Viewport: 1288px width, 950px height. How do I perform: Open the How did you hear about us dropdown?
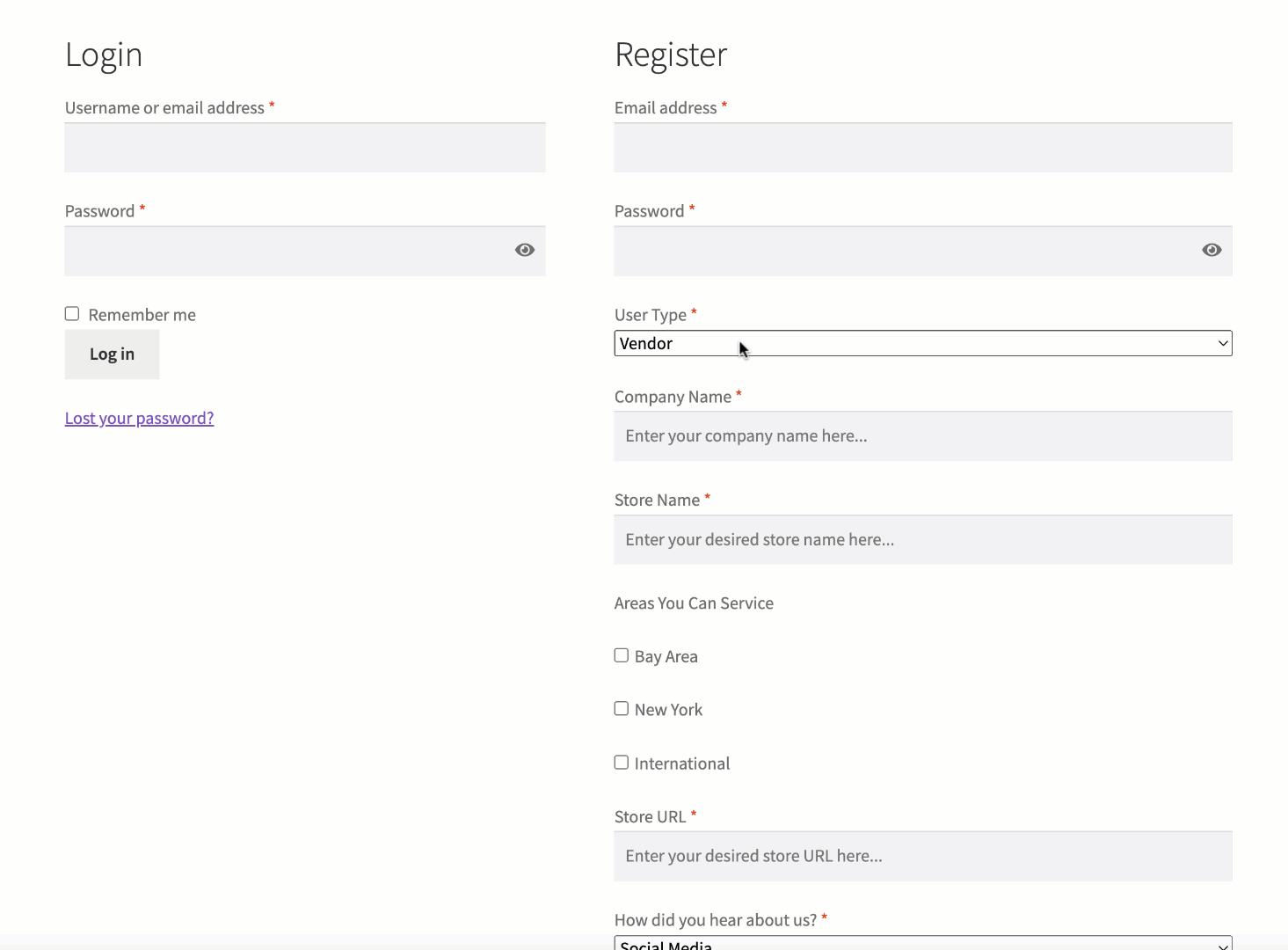tap(923, 943)
